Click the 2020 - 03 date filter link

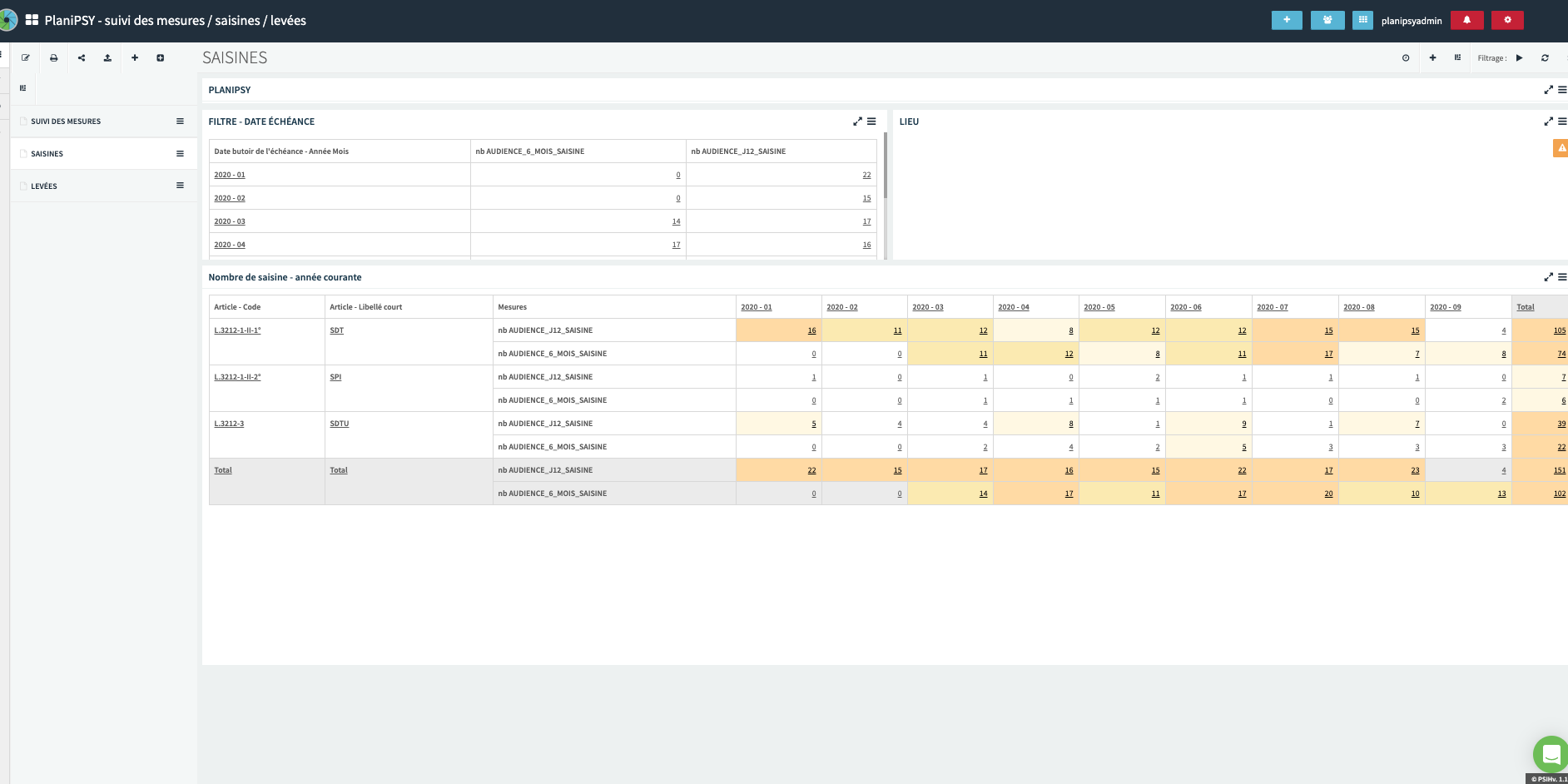point(230,221)
